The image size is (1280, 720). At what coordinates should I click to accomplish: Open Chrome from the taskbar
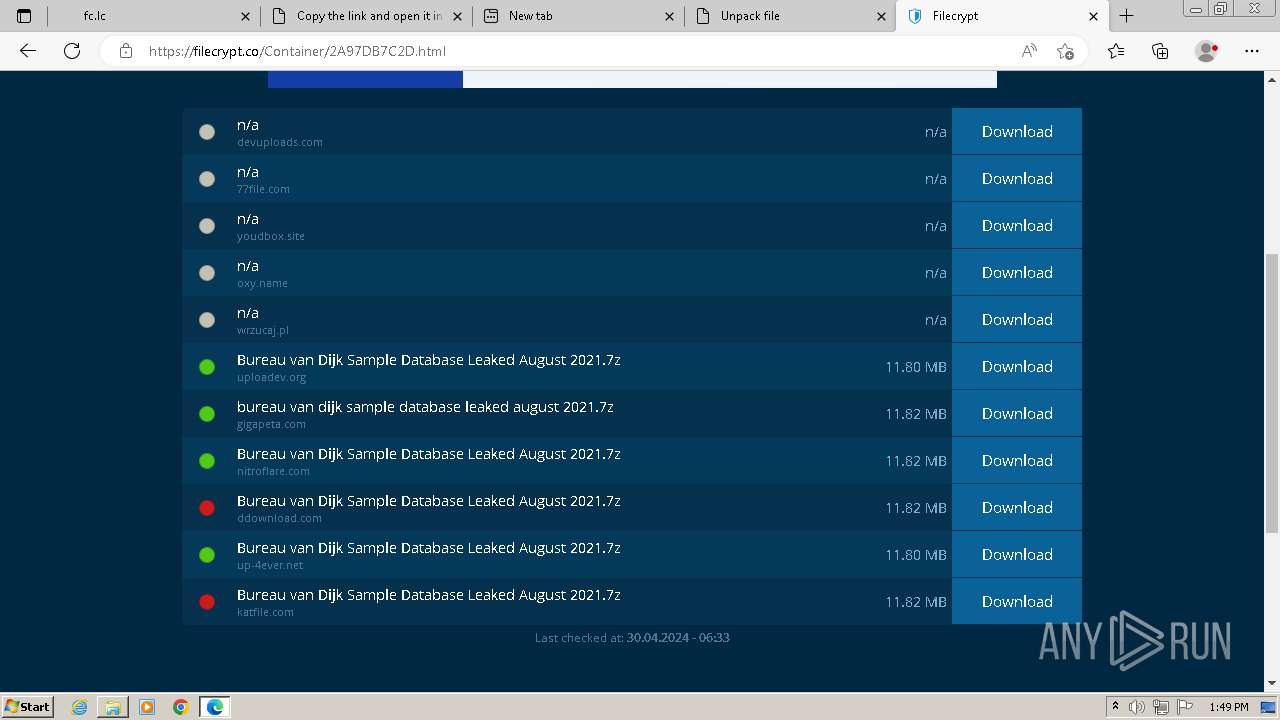181,707
